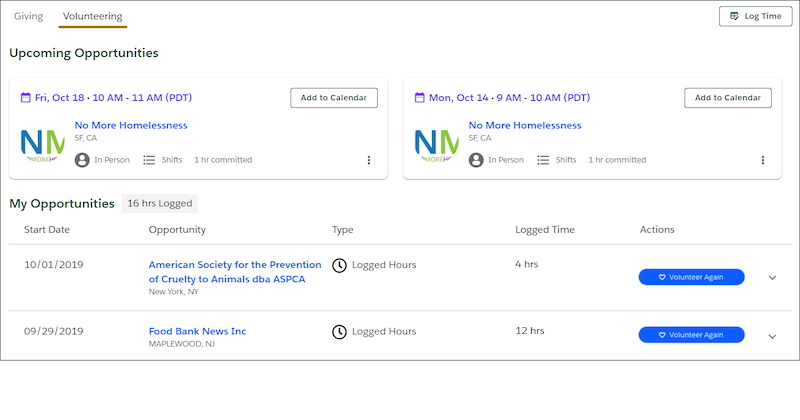Click calendar icon beside Fri, Oct 18
Image resolution: width=800 pixels, height=420 pixels.
26,97
